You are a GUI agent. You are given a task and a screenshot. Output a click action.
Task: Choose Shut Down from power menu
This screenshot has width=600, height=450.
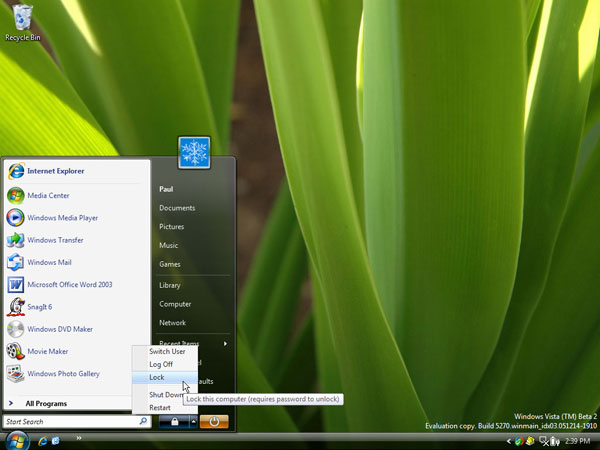[x=165, y=395]
